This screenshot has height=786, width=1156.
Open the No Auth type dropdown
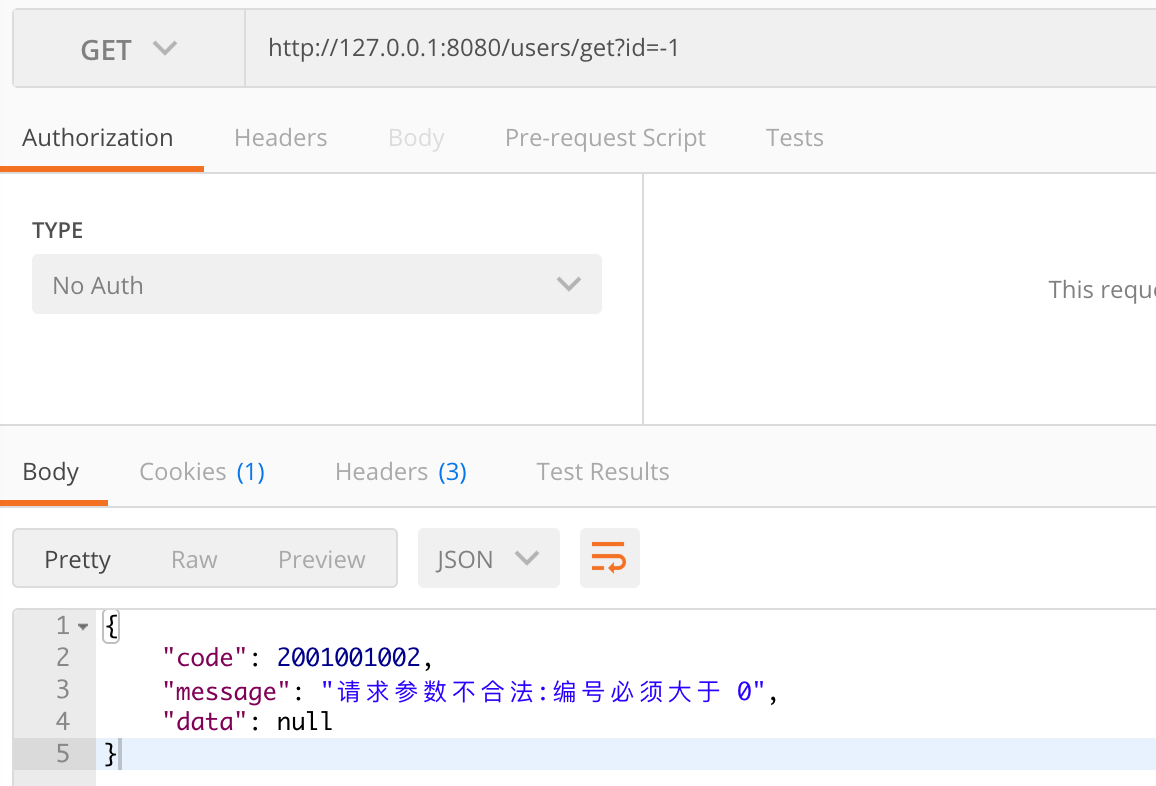click(316, 284)
